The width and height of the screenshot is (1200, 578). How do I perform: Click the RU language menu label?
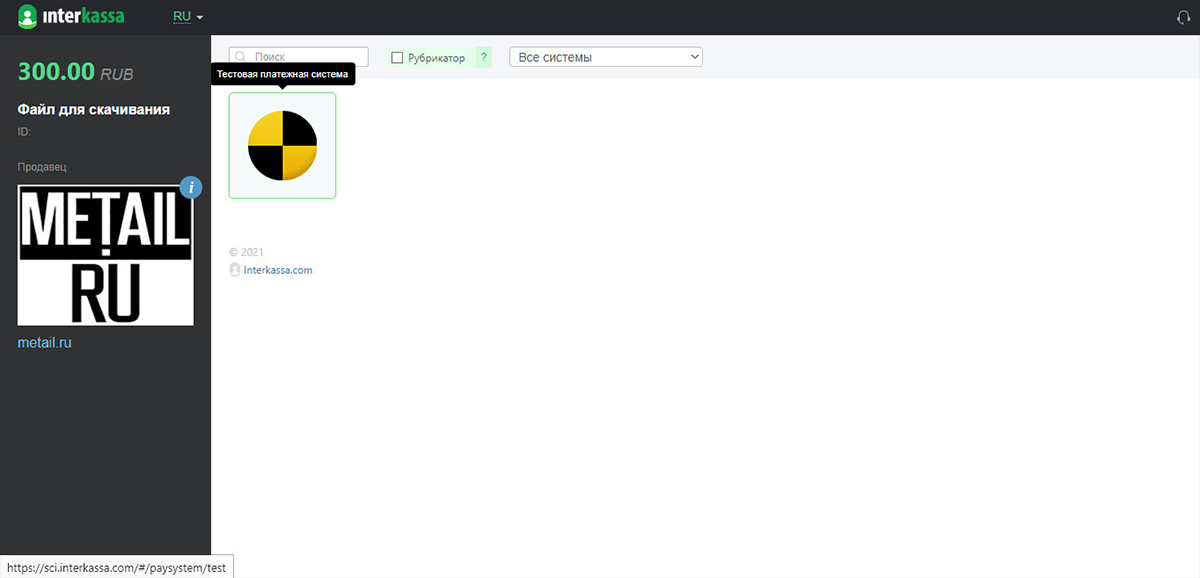pyautogui.click(x=182, y=17)
